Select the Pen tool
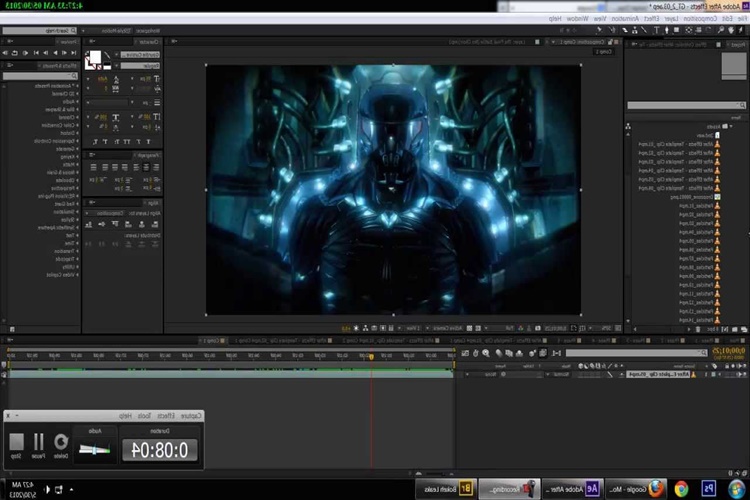Viewport: 750px width, 500px height. click(667, 30)
